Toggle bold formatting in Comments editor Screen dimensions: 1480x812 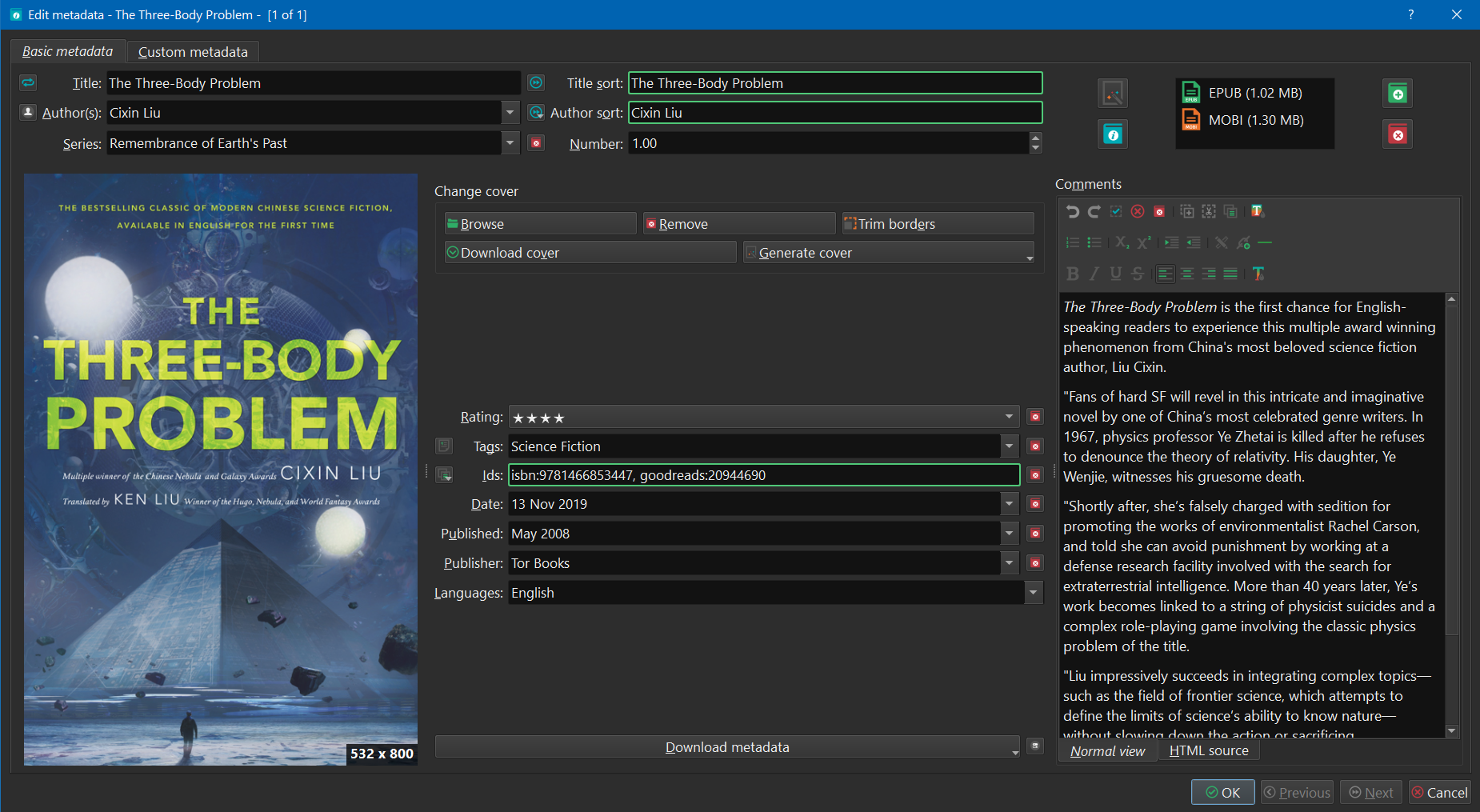(1073, 274)
